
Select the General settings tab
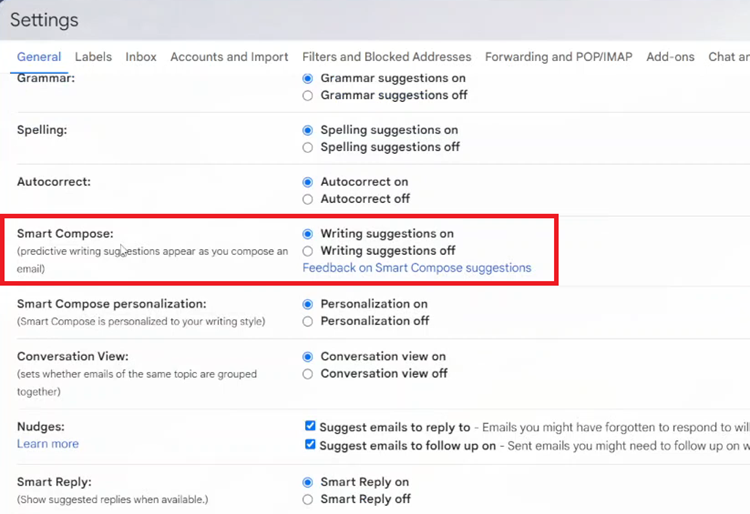tap(39, 57)
